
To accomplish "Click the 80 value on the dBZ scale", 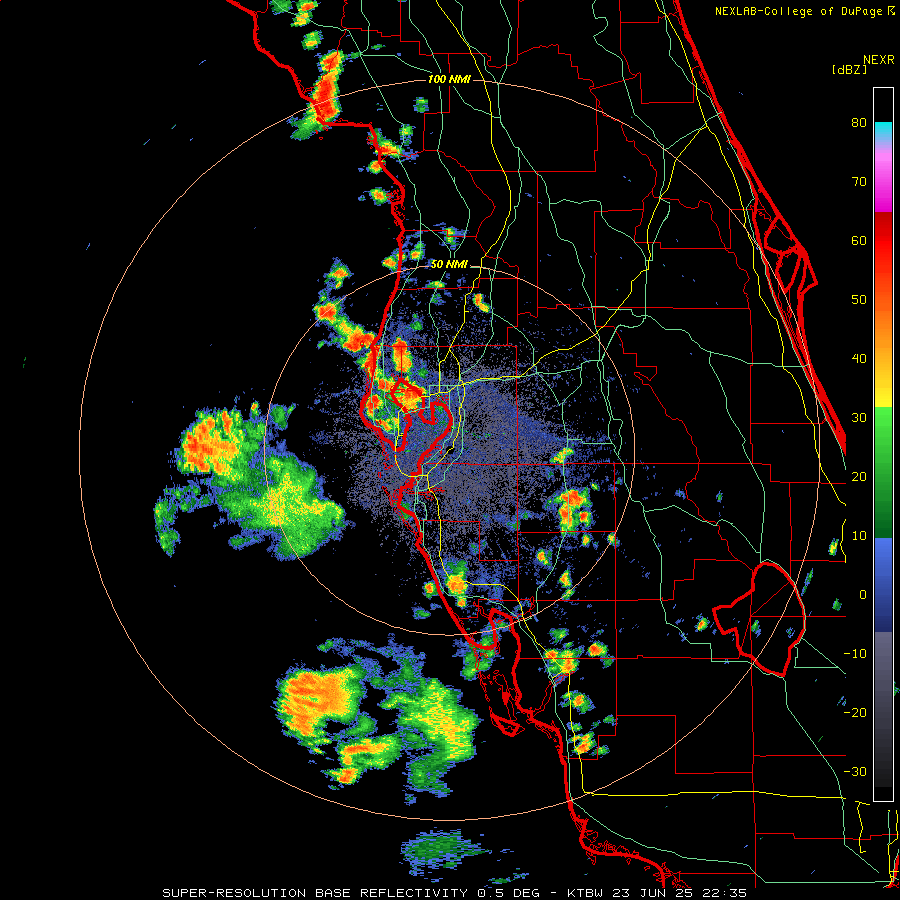I will coord(859,123).
